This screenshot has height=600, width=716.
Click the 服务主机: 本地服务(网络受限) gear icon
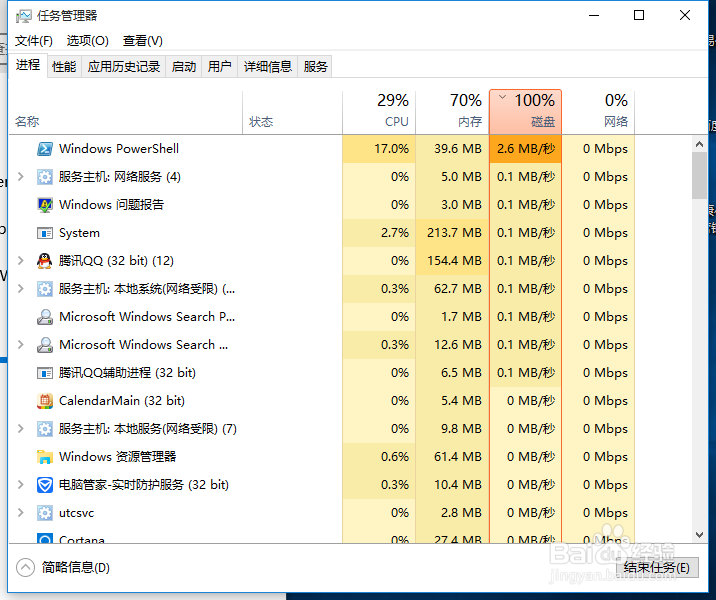coord(45,429)
